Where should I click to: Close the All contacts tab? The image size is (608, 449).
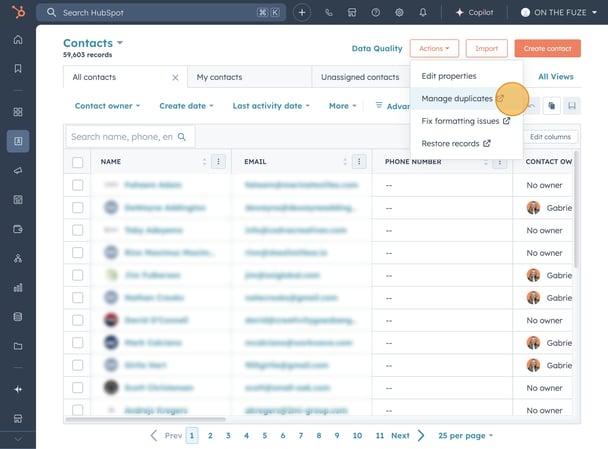tap(175, 78)
